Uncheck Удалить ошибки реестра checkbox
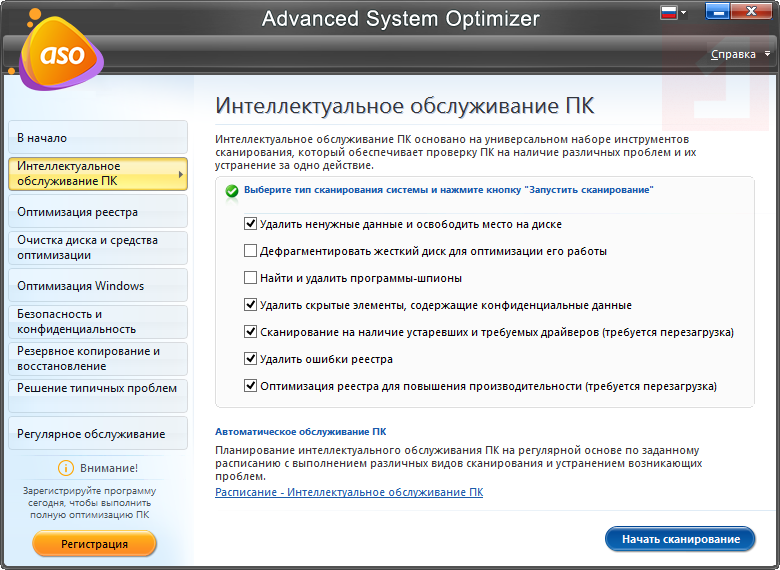The image size is (780, 570). point(250,358)
